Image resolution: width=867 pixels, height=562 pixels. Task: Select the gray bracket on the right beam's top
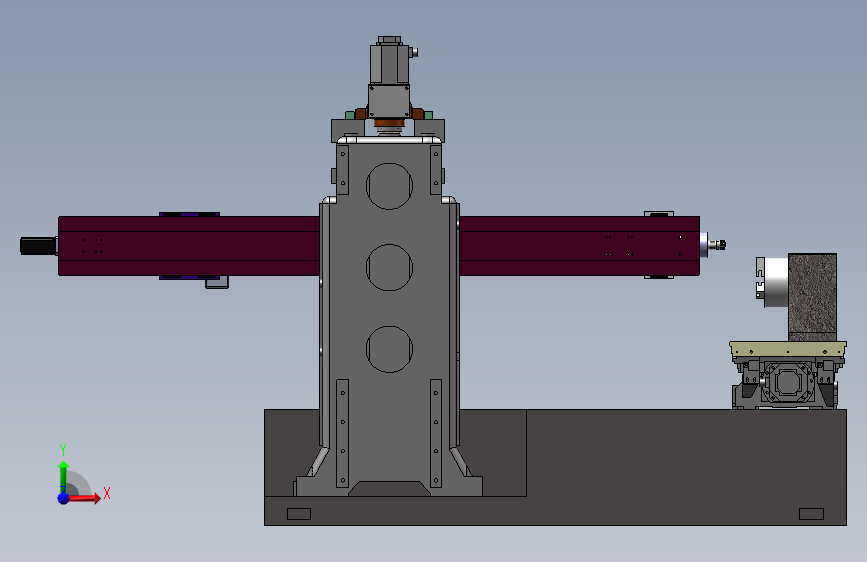[659, 214]
